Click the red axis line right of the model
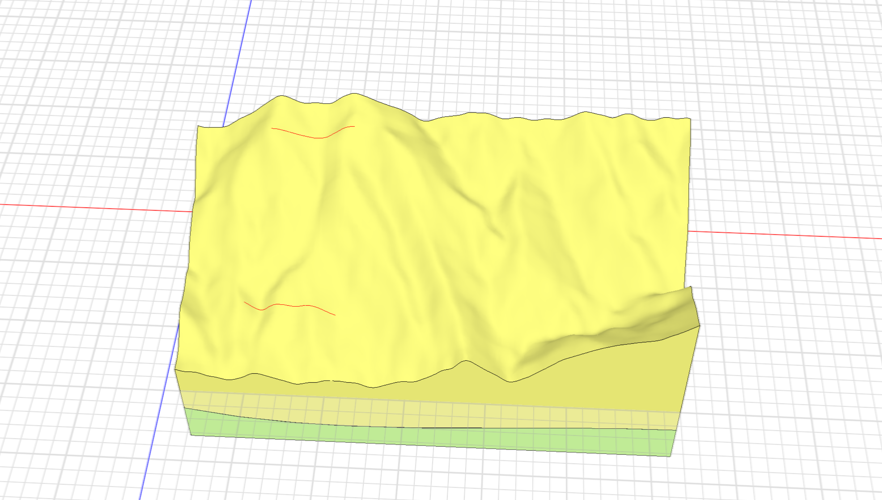Viewport: 882px width, 500px height. 790,236
